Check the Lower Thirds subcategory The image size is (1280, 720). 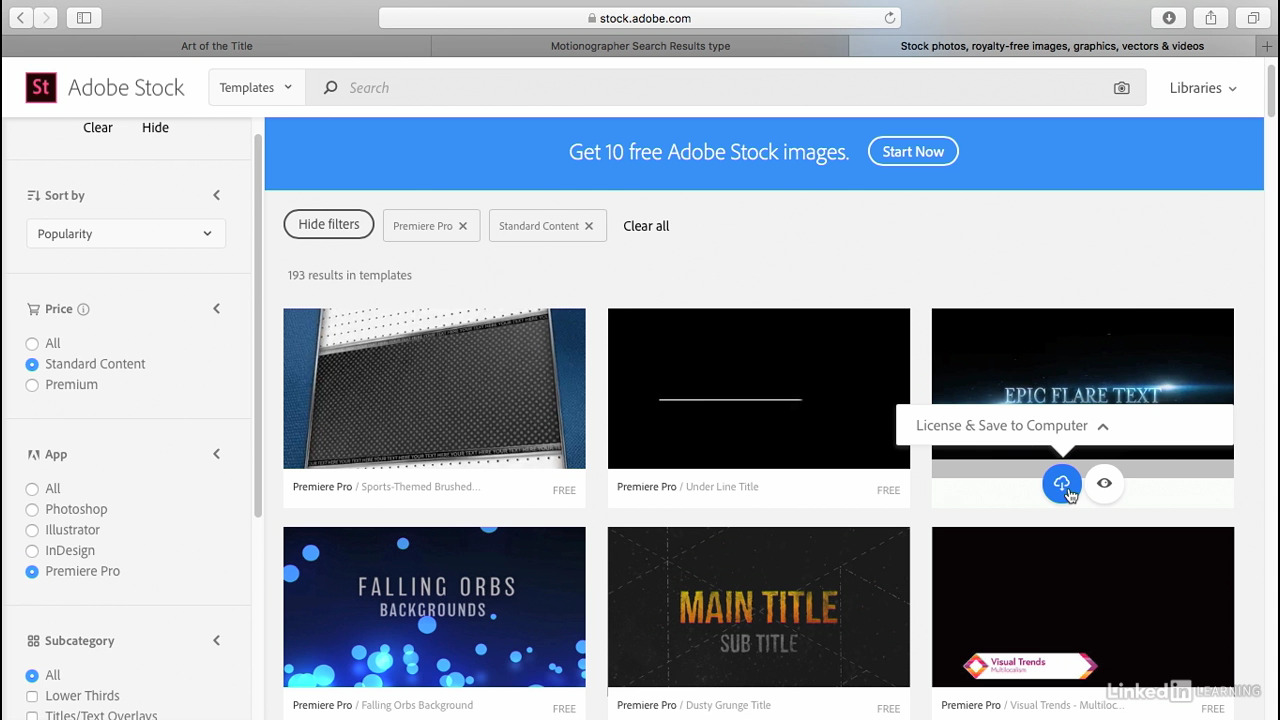coord(32,696)
